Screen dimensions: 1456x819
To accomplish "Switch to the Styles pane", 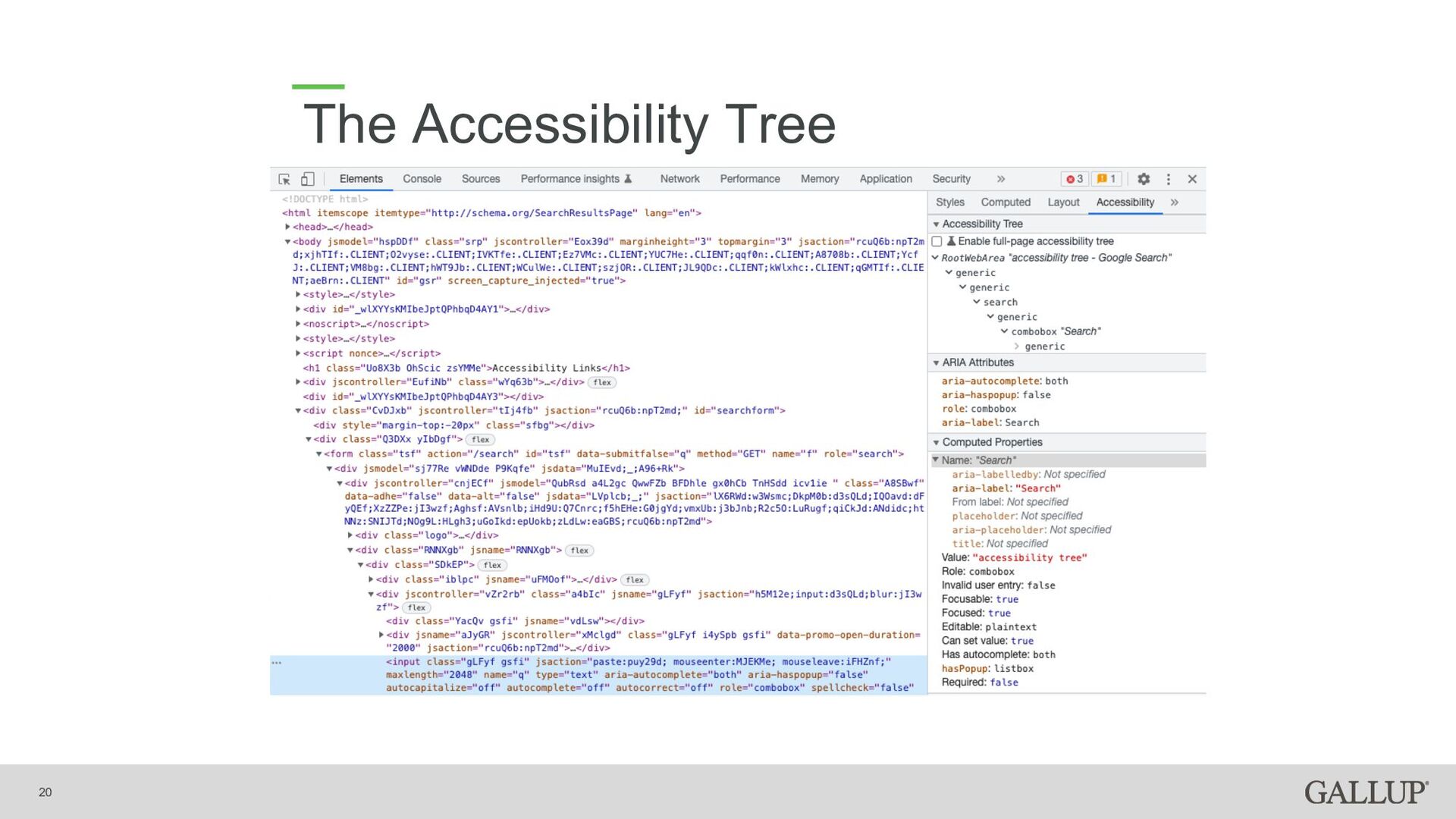I will [950, 202].
